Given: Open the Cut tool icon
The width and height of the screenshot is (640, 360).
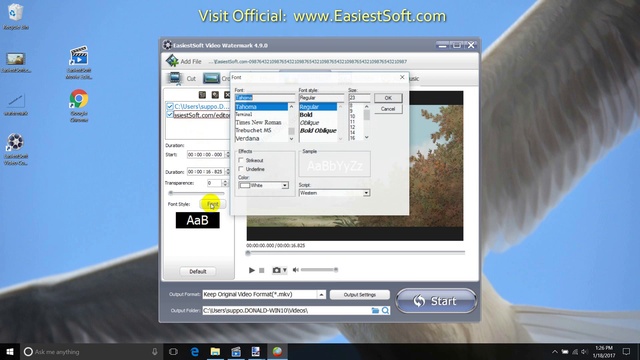Looking at the screenshot, I should 175,78.
